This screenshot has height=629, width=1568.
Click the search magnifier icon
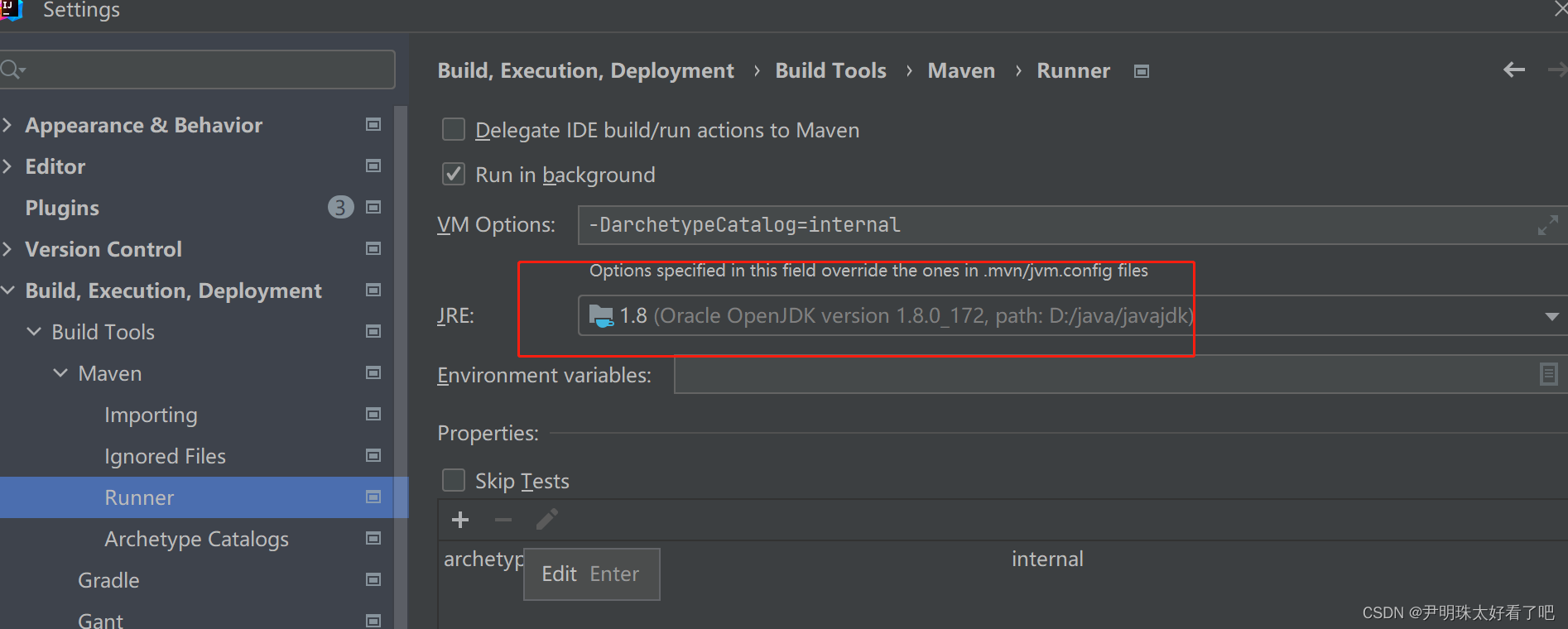(x=12, y=69)
